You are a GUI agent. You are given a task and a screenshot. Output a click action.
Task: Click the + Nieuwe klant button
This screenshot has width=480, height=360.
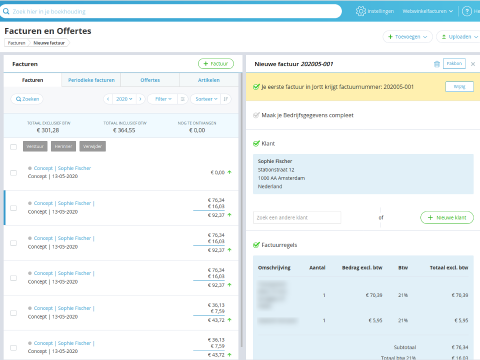click(x=447, y=218)
